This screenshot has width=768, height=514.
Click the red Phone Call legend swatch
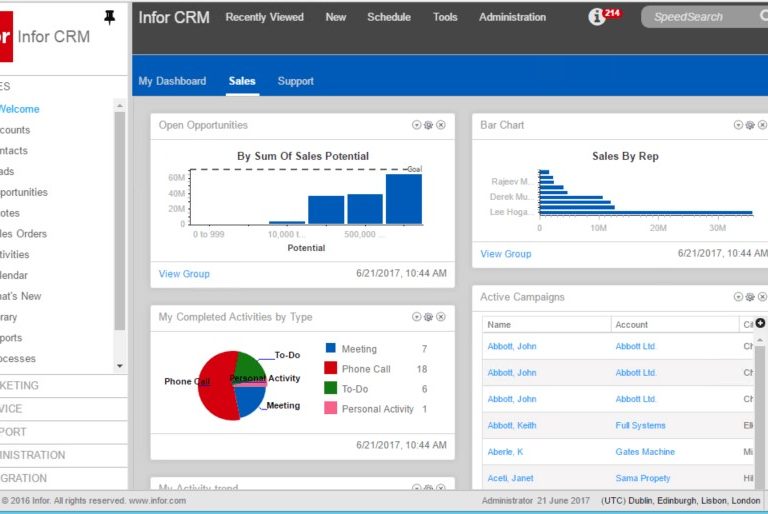[331, 368]
